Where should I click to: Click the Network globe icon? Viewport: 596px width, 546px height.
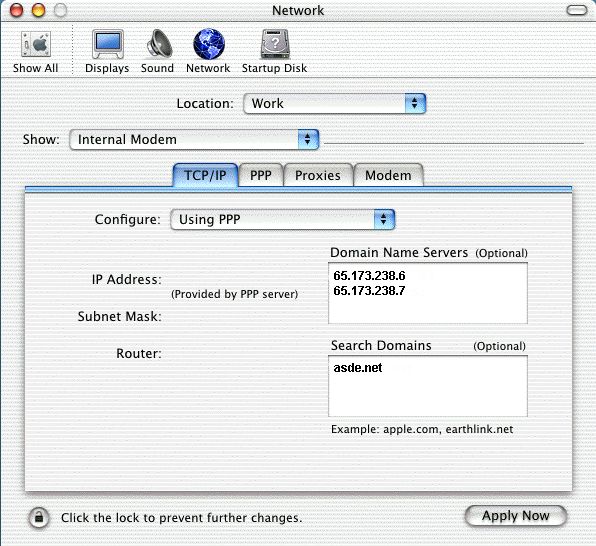(x=209, y=44)
